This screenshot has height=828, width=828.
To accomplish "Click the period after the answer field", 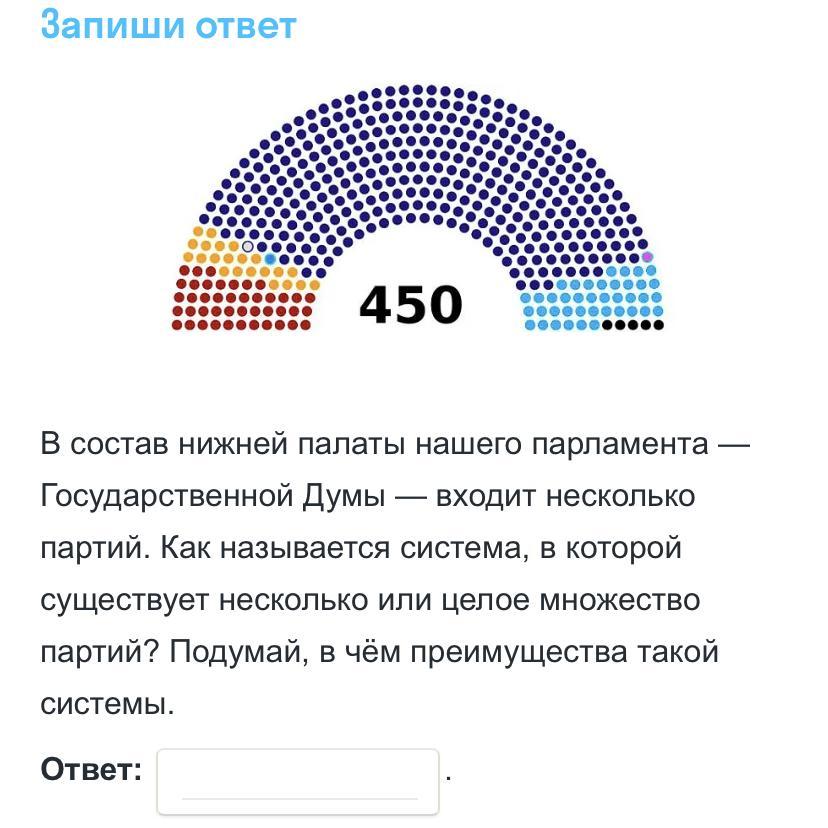I will (450, 776).
